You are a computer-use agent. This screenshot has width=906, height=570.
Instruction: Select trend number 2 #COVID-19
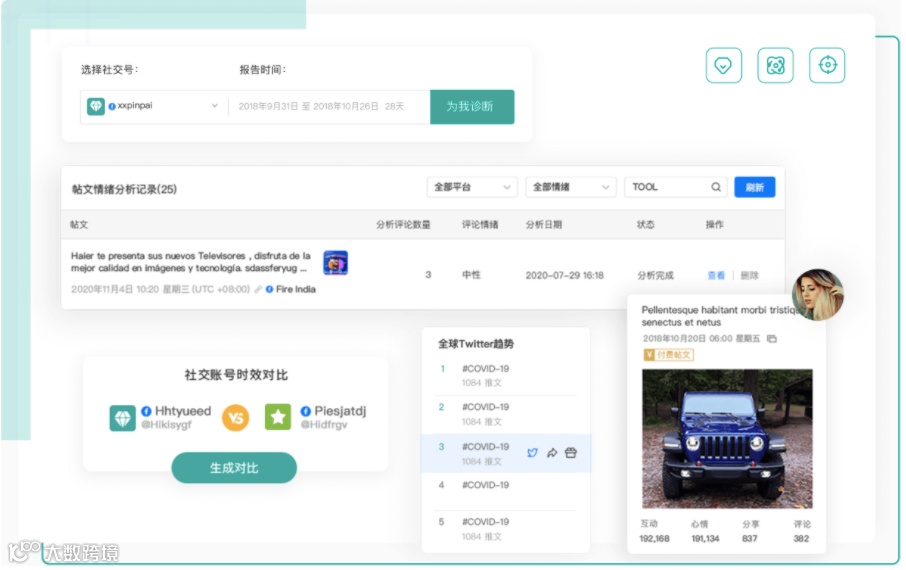pos(506,414)
